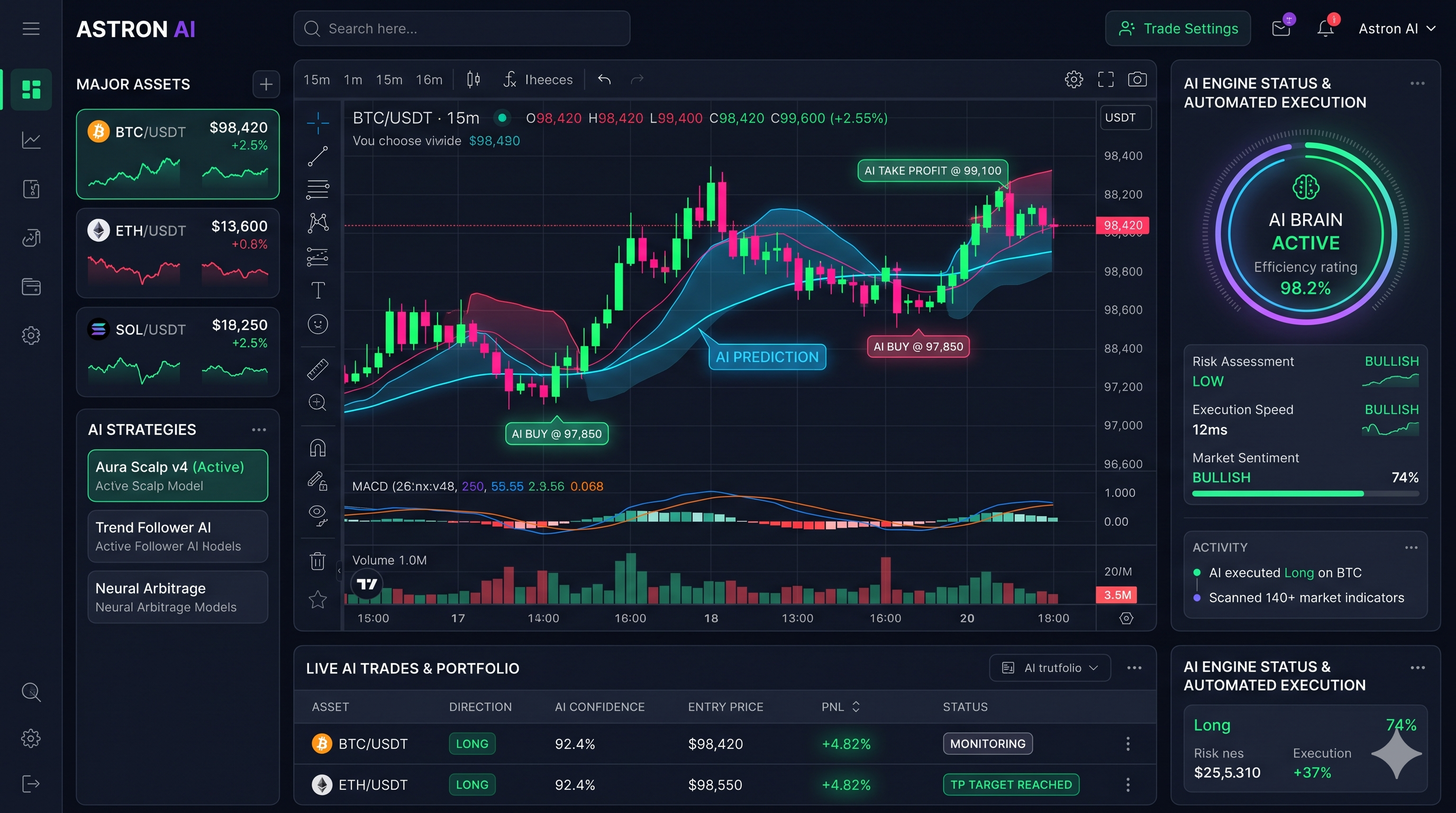
Task: Open chart settings gear icon
Action: (x=1074, y=79)
